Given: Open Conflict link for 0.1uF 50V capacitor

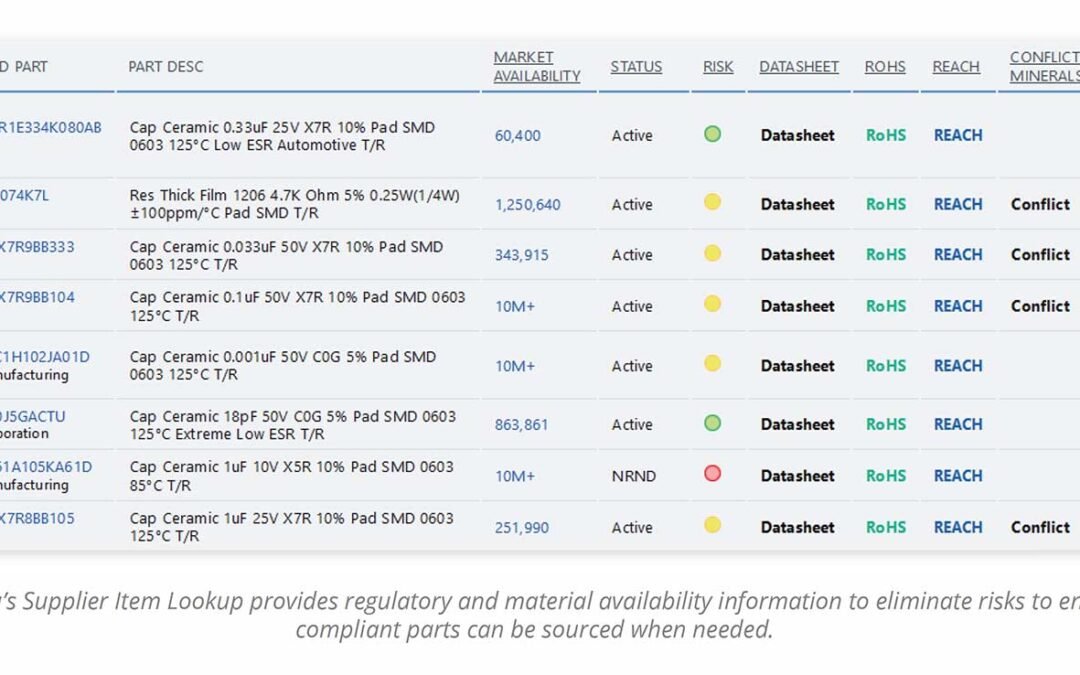Looking at the screenshot, I should click(1040, 306).
